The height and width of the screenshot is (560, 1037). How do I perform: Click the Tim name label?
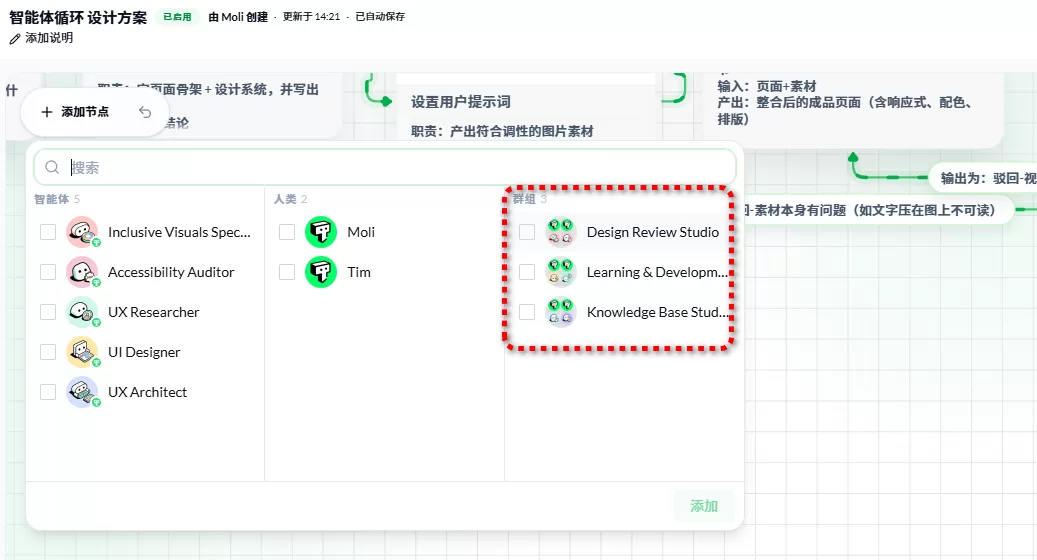359,272
